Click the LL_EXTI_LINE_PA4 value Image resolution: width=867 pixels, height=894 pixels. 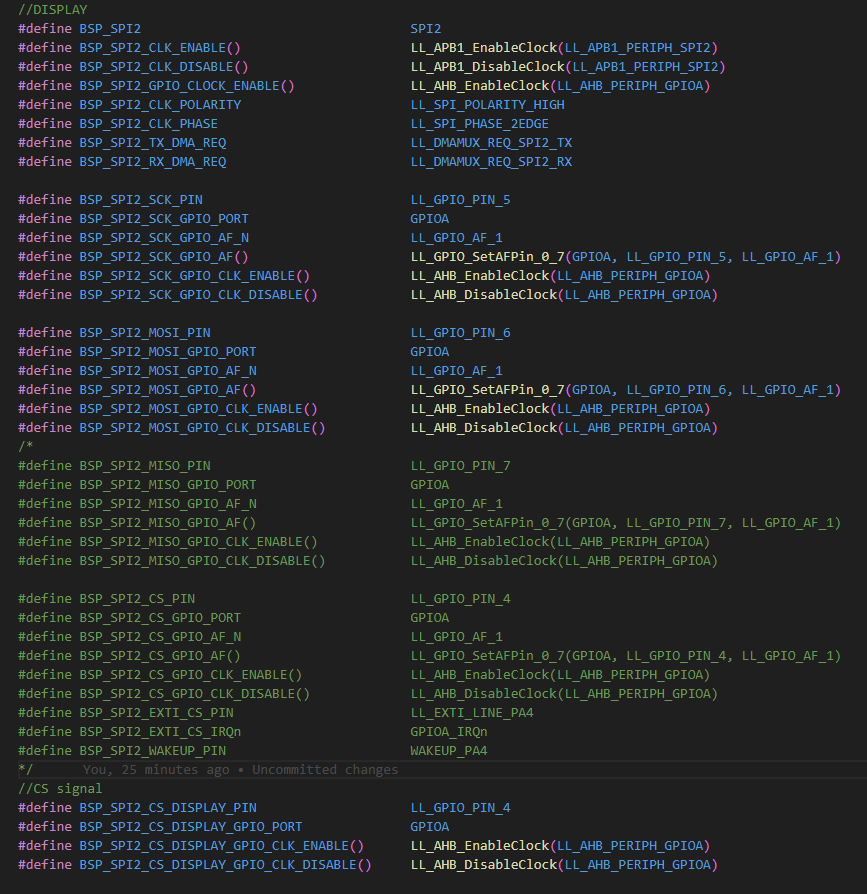click(472, 713)
